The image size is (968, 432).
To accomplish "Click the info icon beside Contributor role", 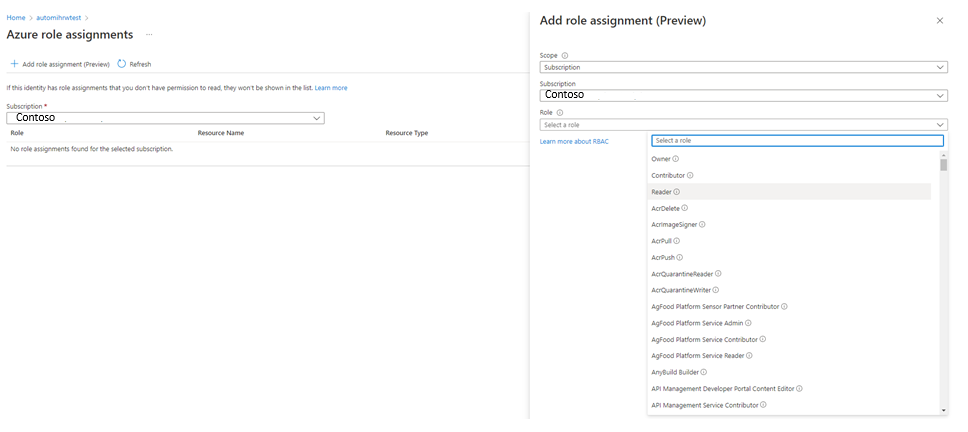I will pyautogui.click(x=692, y=175).
